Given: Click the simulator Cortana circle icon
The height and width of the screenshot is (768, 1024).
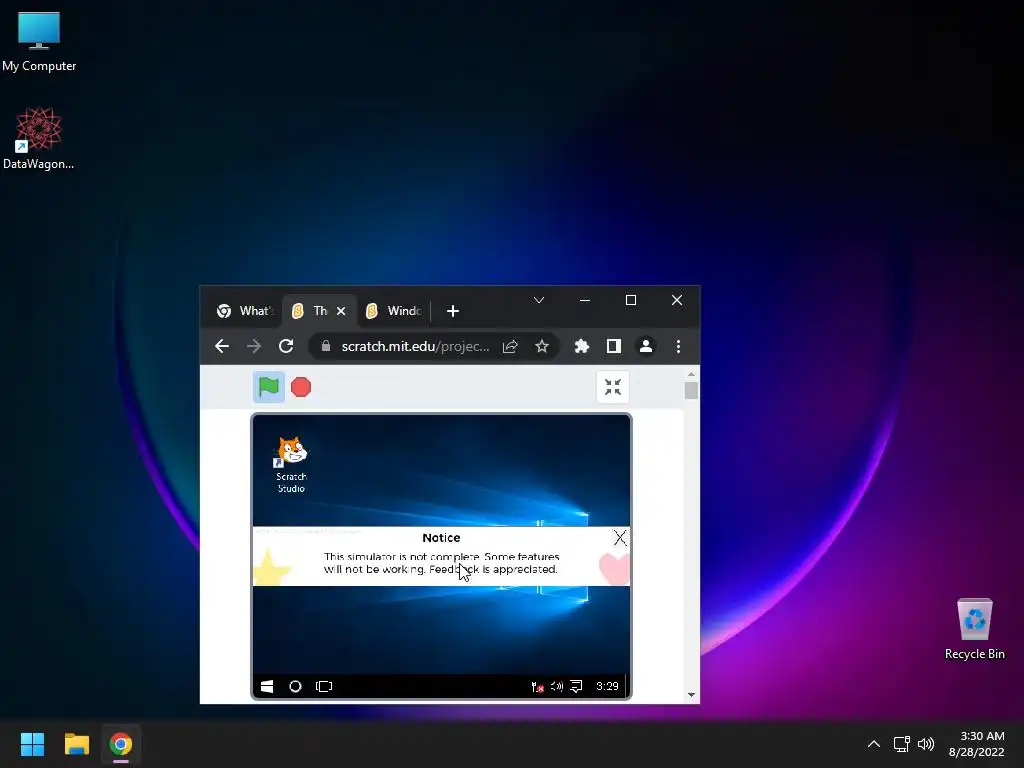Looking at the screenshot, I should [295, 686].
